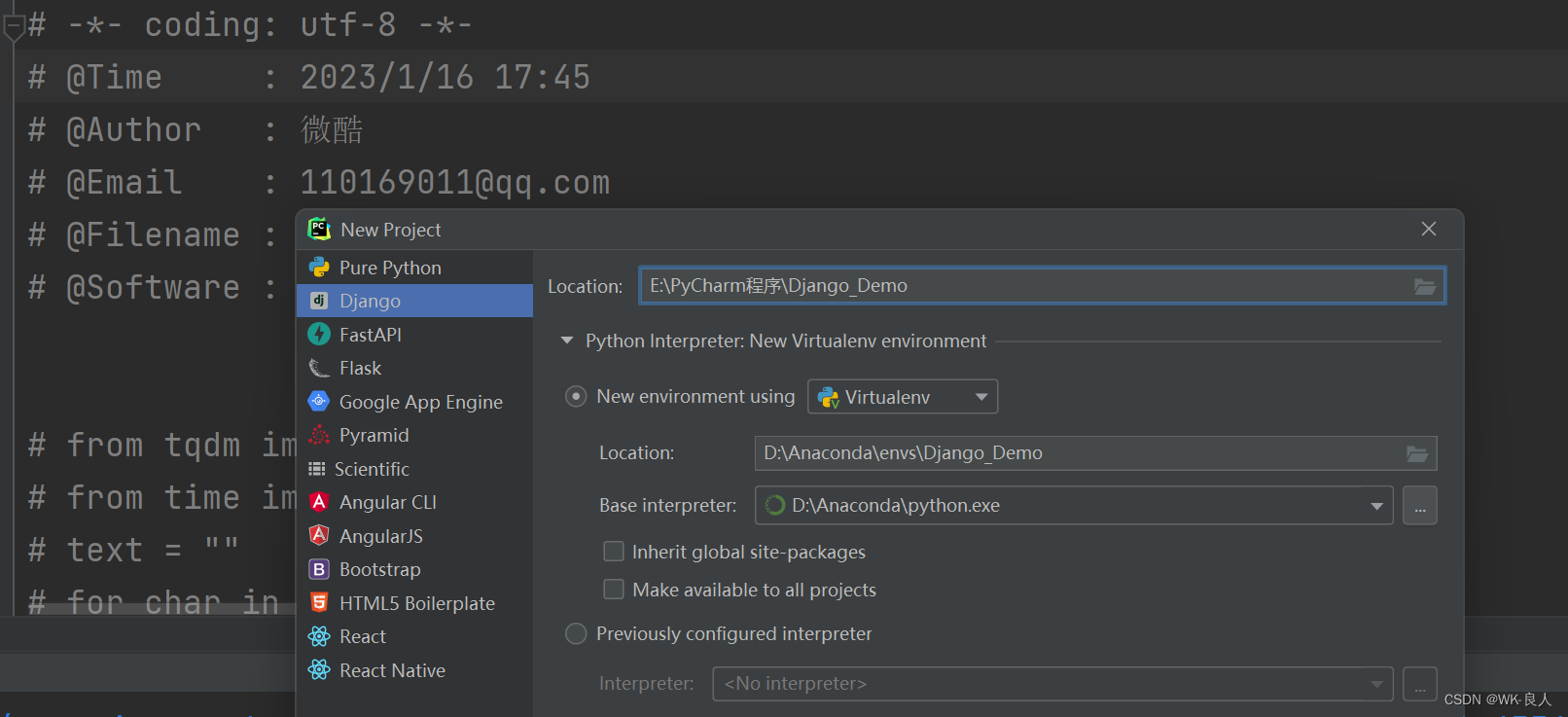
Task: Click the PyCharm logo in the dialog title
Action: (x=319, y=229)
